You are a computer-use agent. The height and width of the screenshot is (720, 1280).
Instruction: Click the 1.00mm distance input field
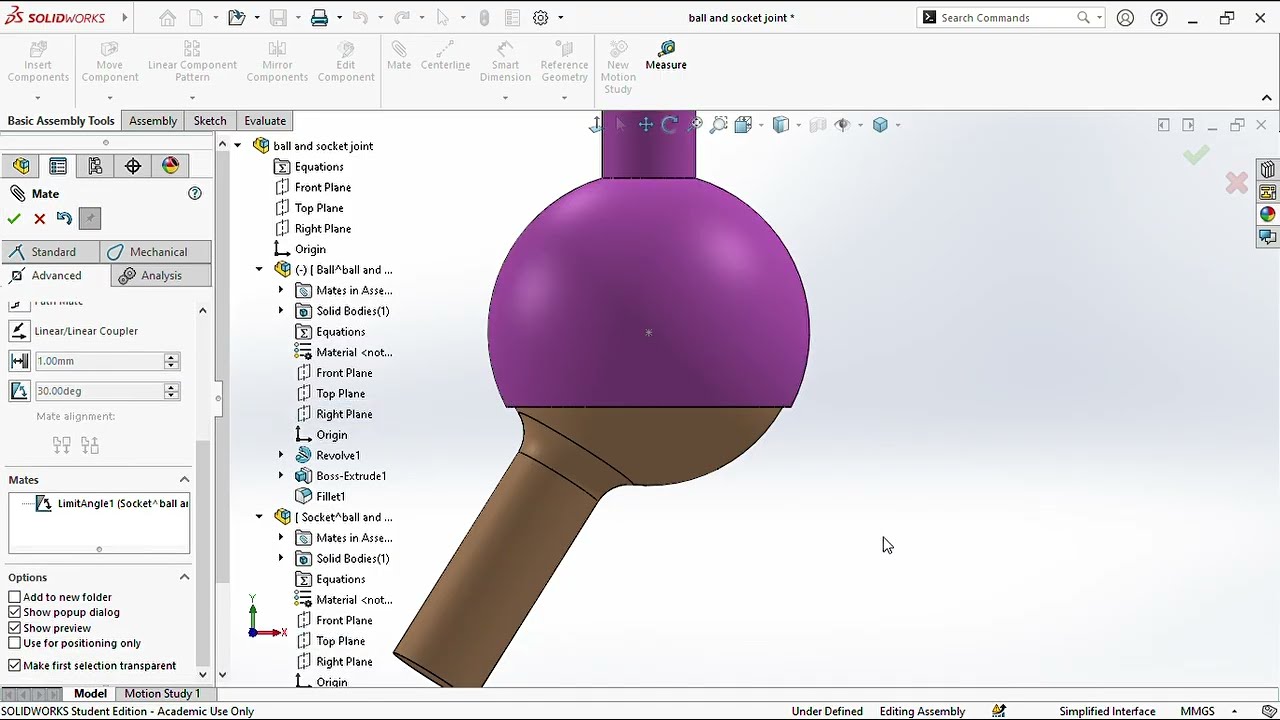98,361
